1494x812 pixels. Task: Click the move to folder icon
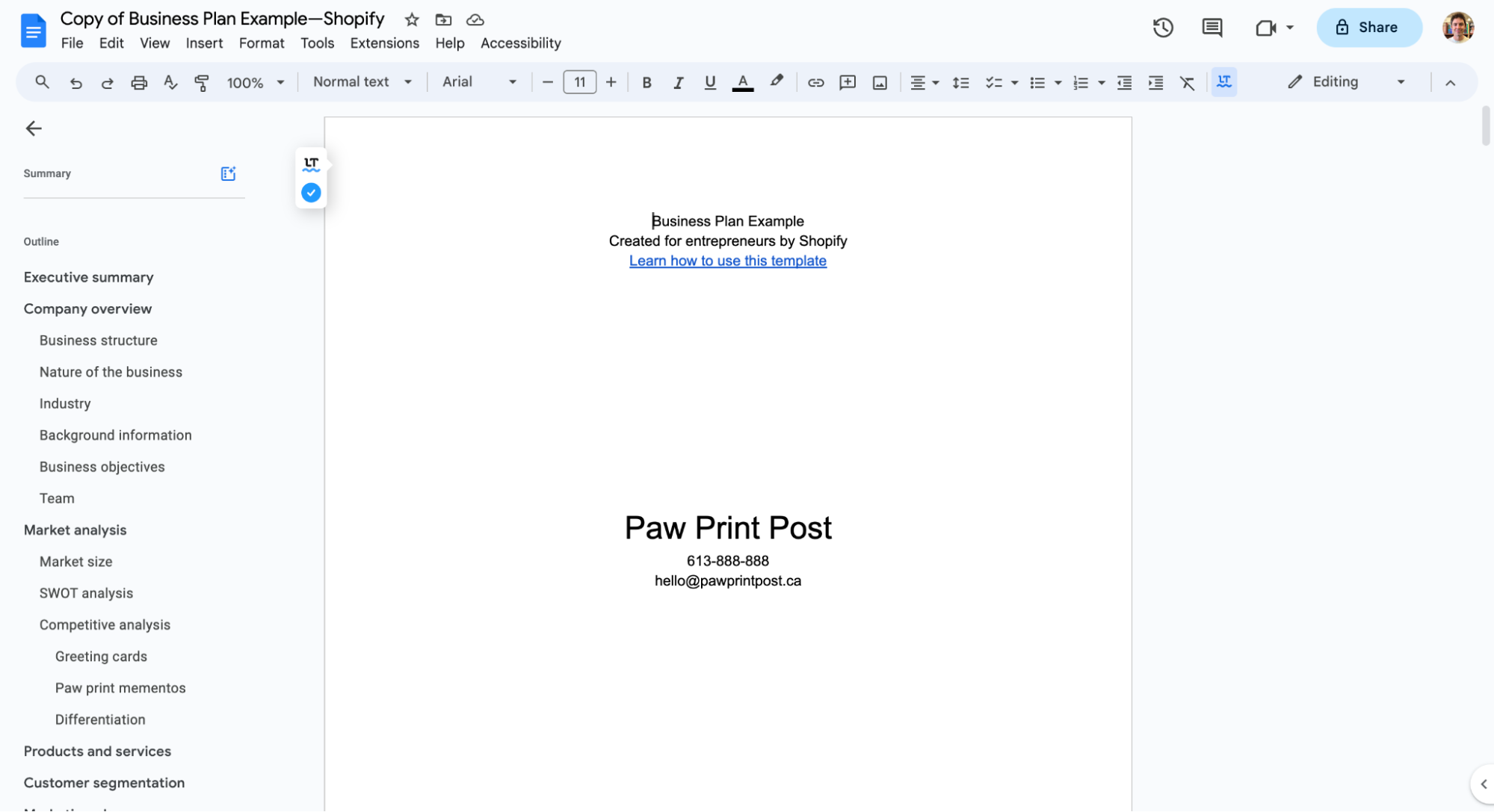coord(443,19)
